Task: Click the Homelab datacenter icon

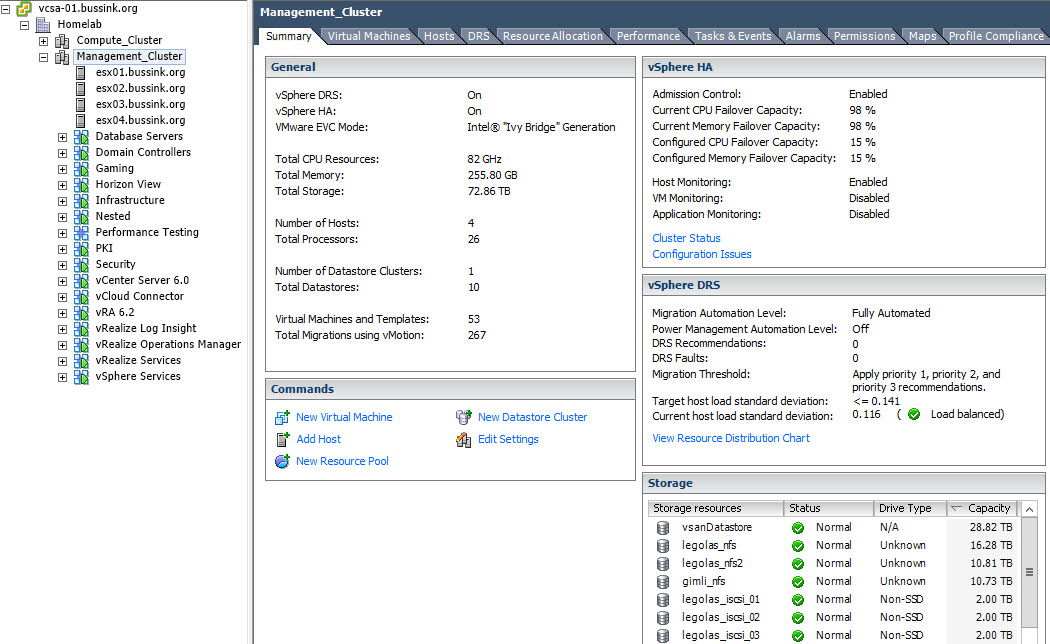Action: pos(44,25)
